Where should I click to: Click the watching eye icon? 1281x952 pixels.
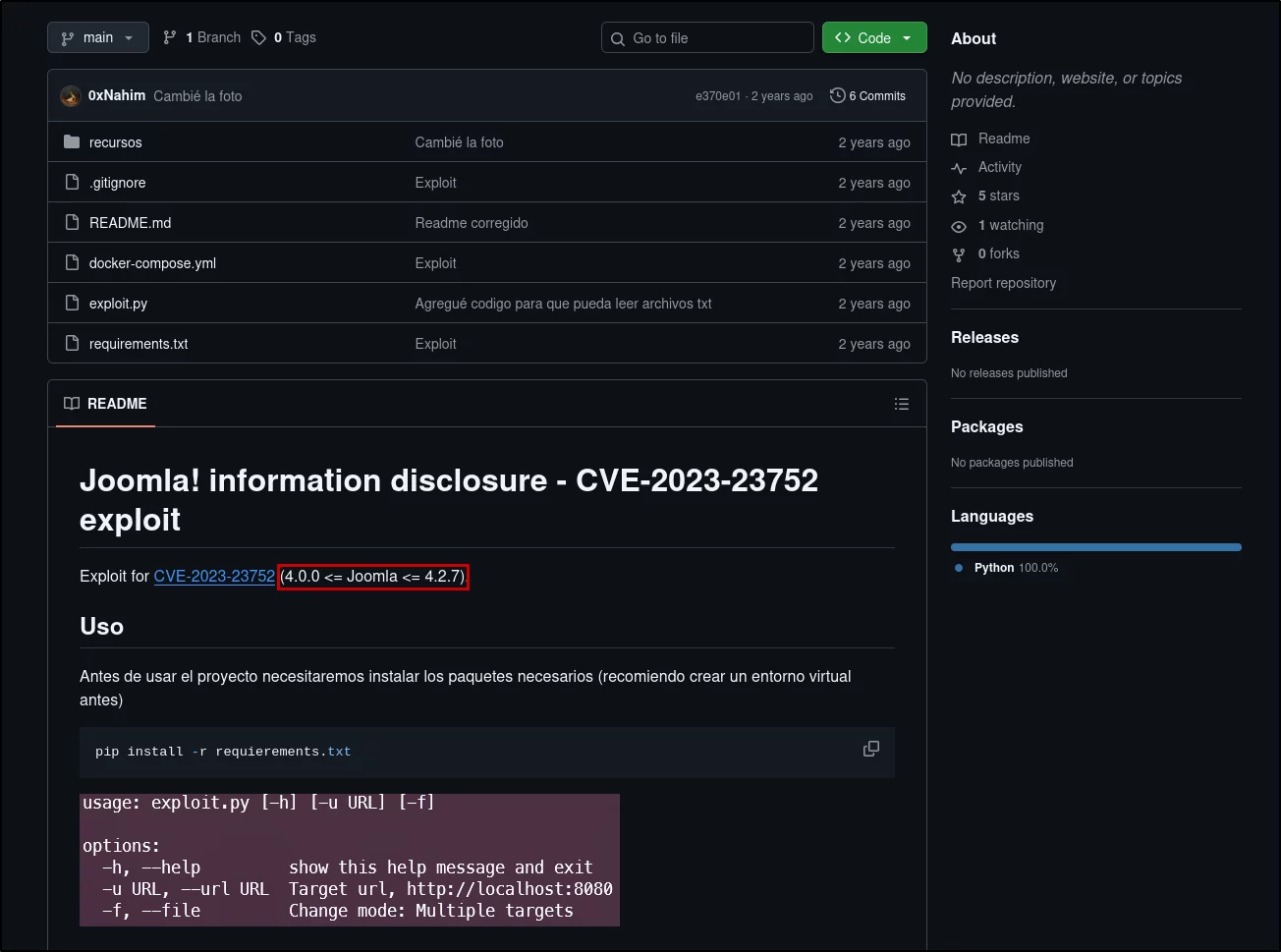[x=959, y=226]
